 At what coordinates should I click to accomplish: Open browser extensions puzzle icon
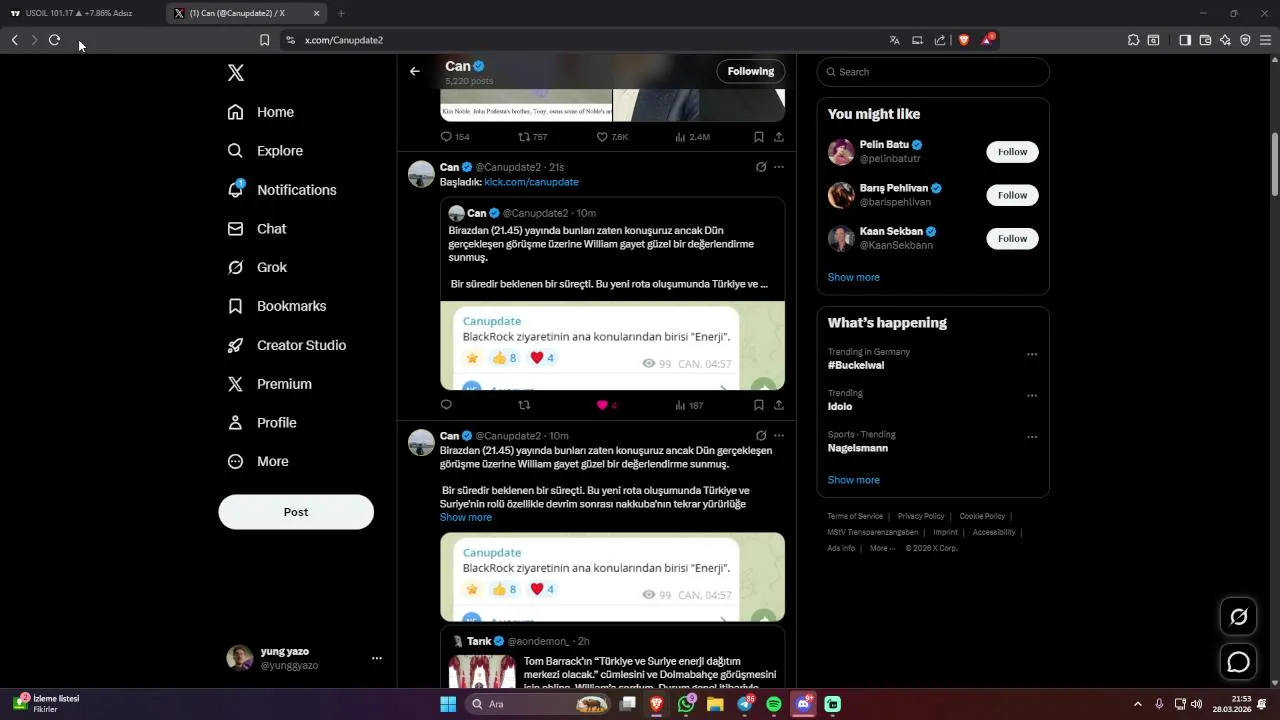click(1133, 40)
